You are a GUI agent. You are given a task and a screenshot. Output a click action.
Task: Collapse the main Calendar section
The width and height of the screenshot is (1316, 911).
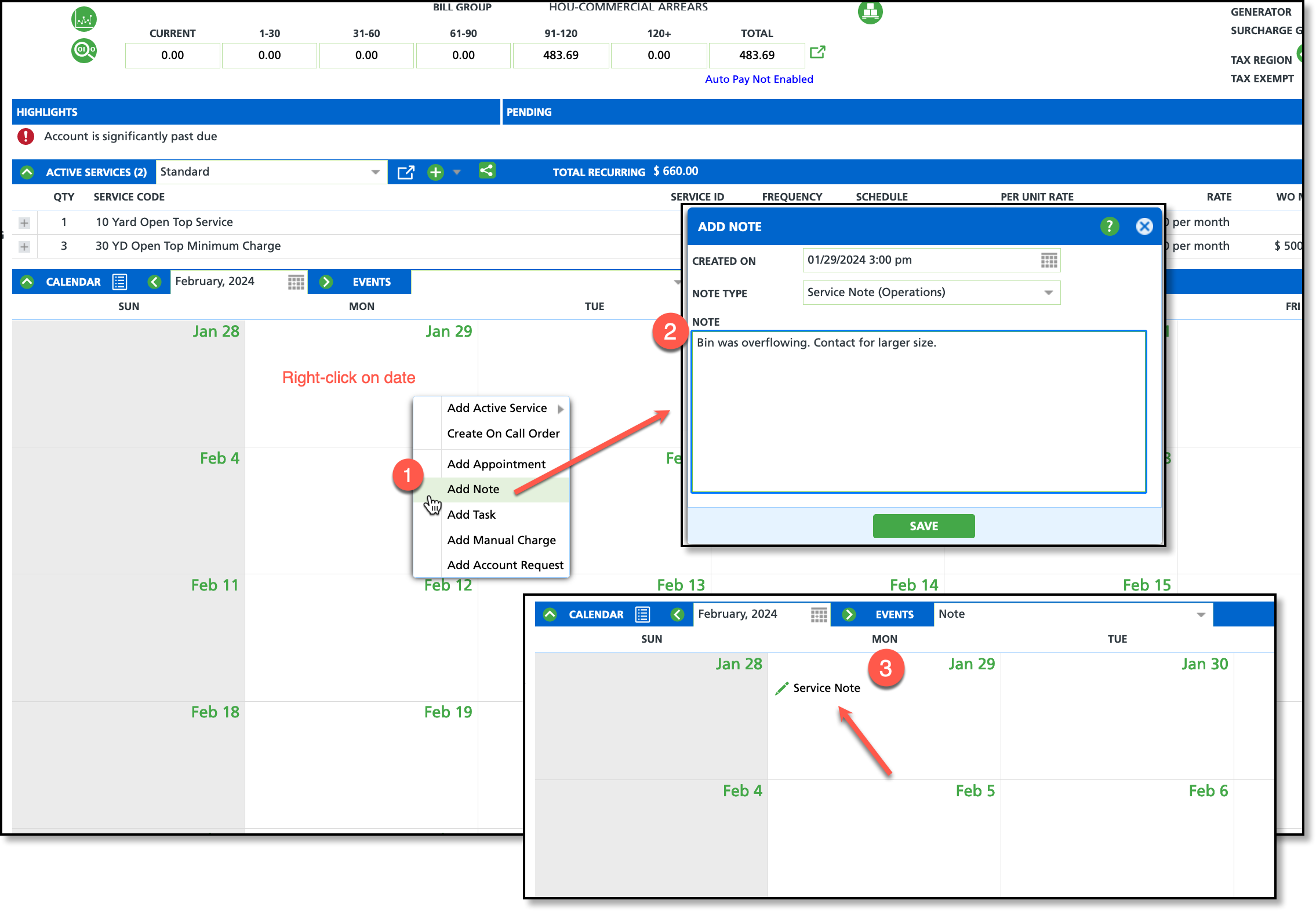point(27,282)
